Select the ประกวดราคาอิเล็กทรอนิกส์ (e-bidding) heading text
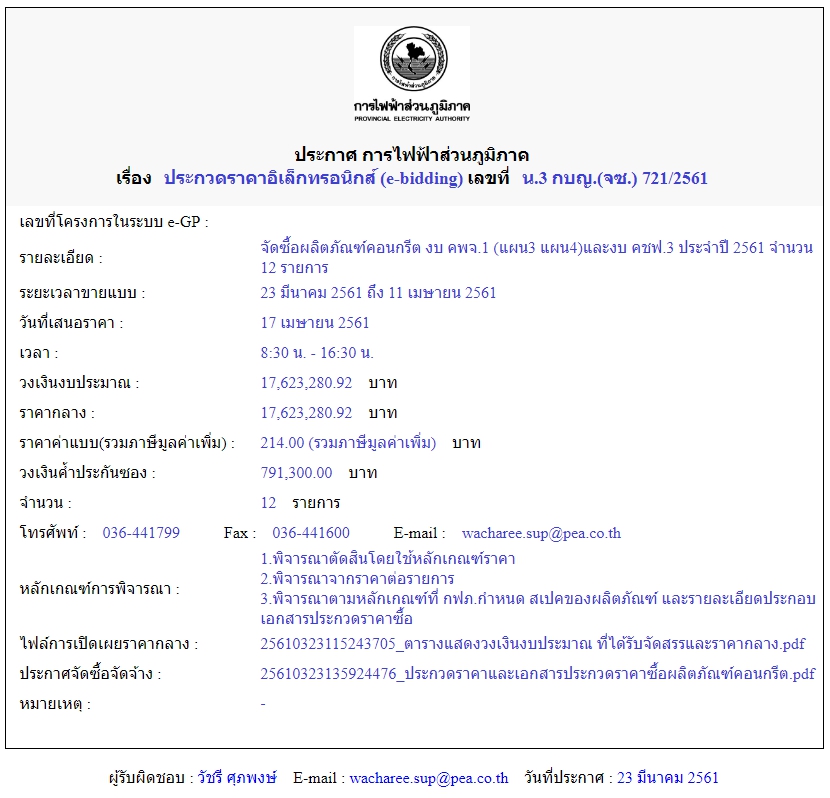Screen dimensions: 830x798 (x=313, y=178)
